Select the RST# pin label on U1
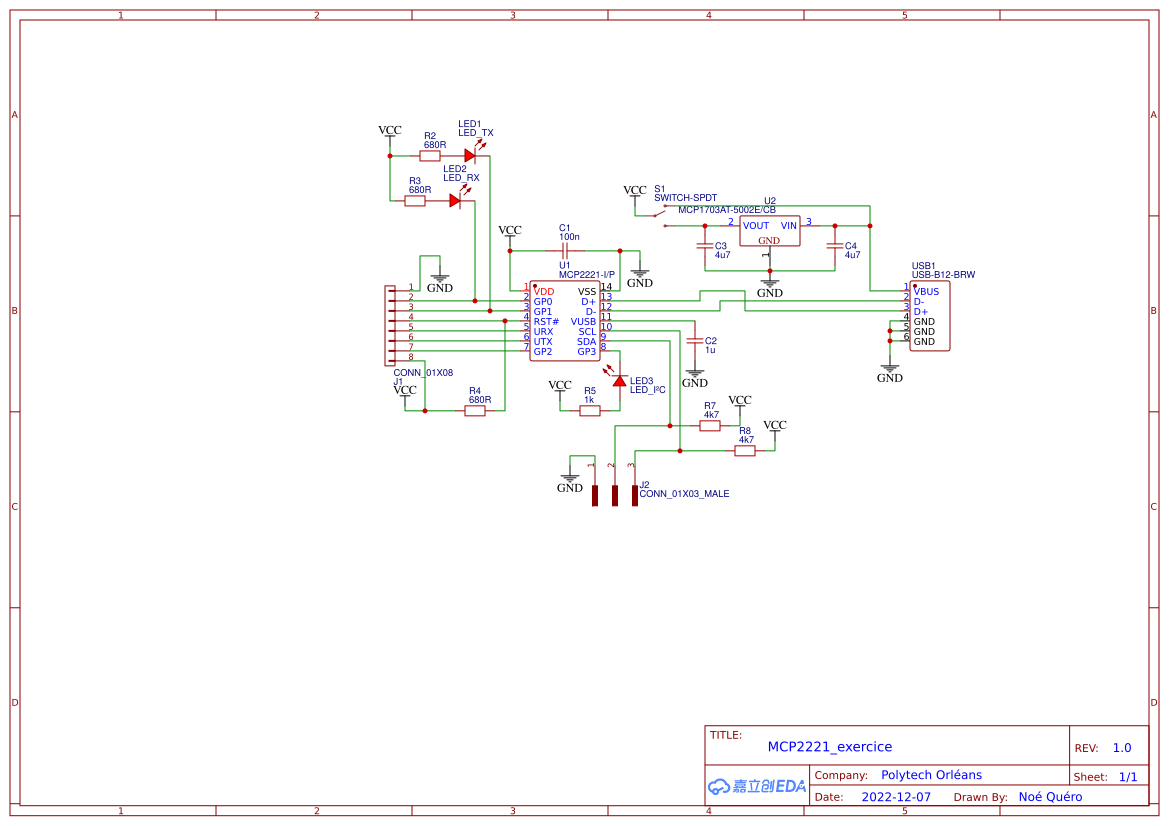1169x826 pixels. click(546, 321)
